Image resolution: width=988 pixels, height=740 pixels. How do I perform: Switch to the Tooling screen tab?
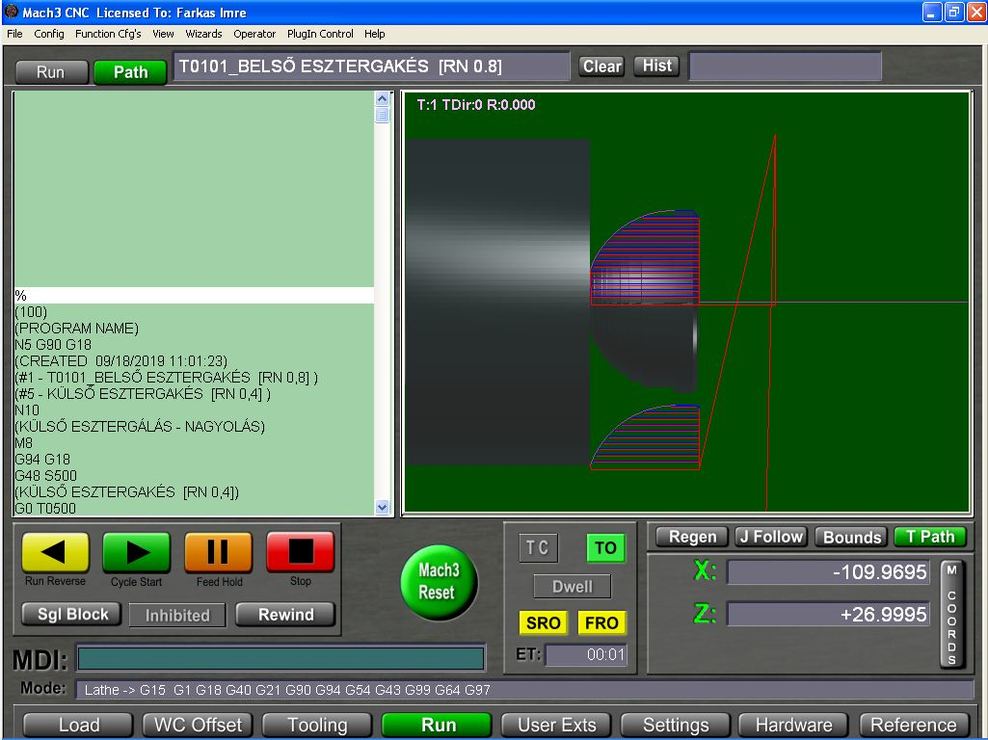tap(317, 725)
